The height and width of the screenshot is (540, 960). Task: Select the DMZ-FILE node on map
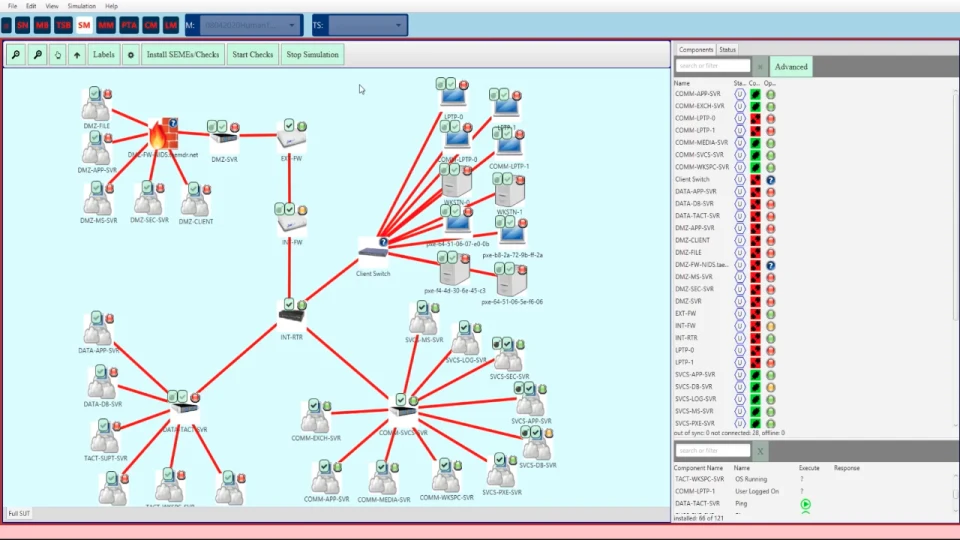(x=96, y=104)
